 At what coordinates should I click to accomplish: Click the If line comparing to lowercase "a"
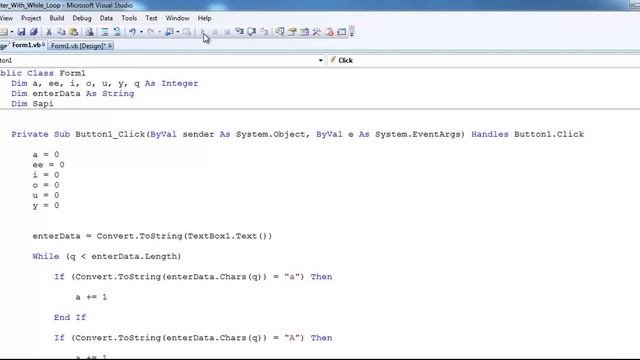coord(193,277)
